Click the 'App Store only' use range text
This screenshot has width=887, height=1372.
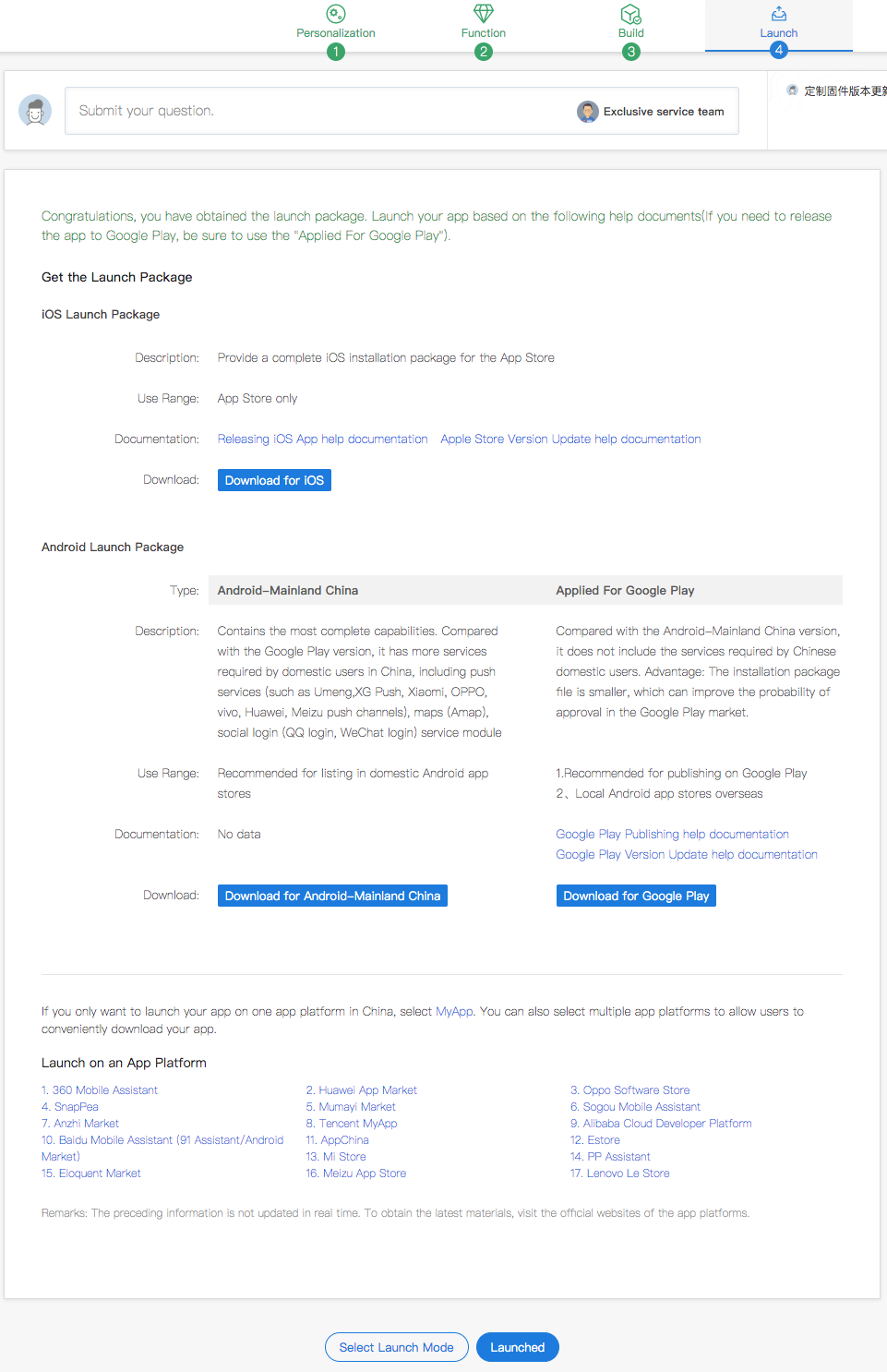click(x=258, y=399)
